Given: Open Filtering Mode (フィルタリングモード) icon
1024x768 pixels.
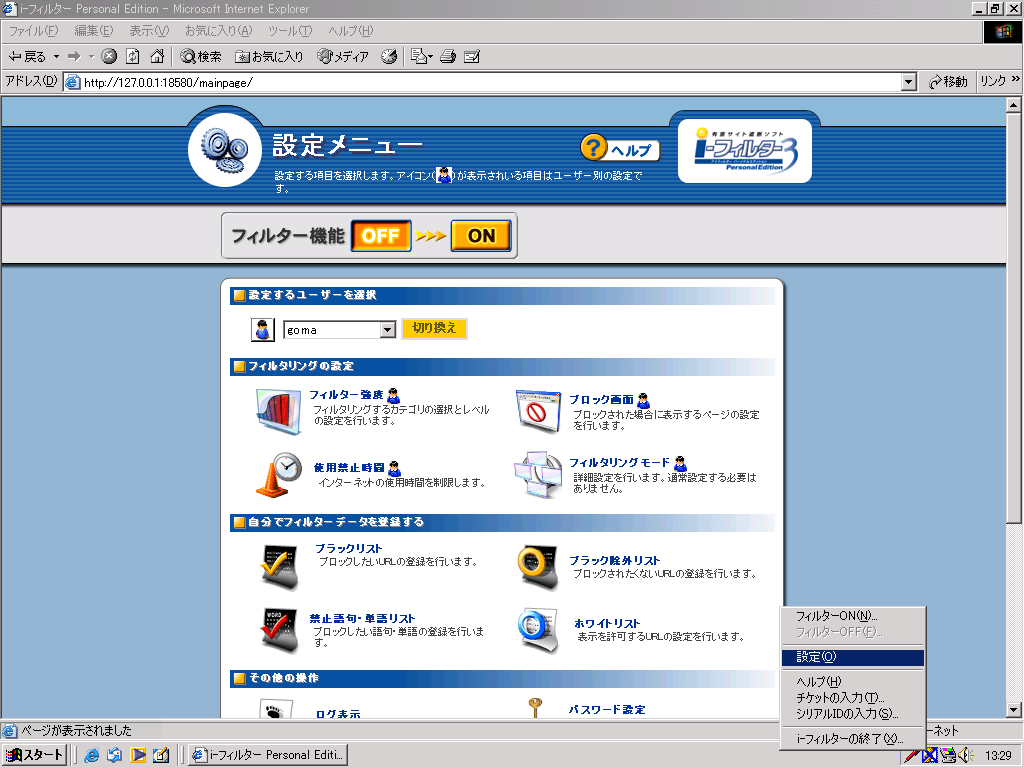Looking at the screenshot, I should click(x=538, y=477).
